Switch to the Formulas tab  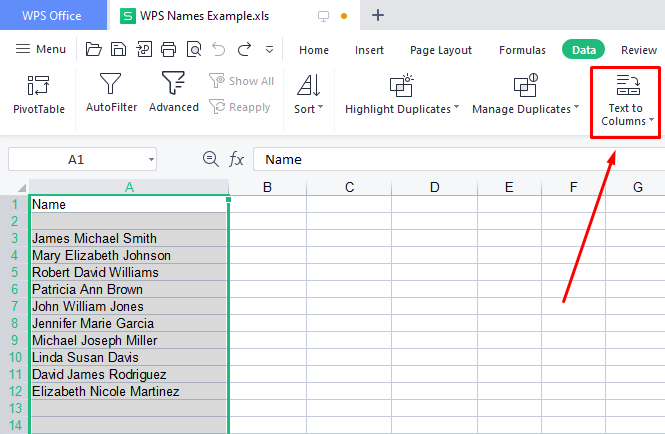[522, 50]
